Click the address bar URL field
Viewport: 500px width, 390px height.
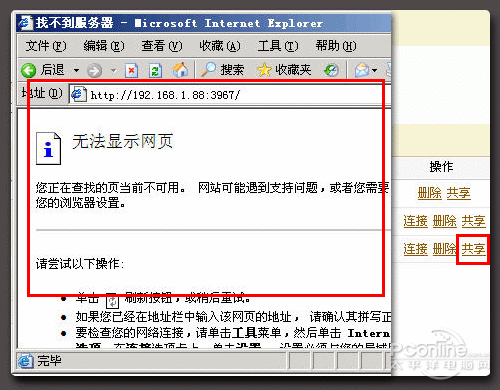pos(230,95)
